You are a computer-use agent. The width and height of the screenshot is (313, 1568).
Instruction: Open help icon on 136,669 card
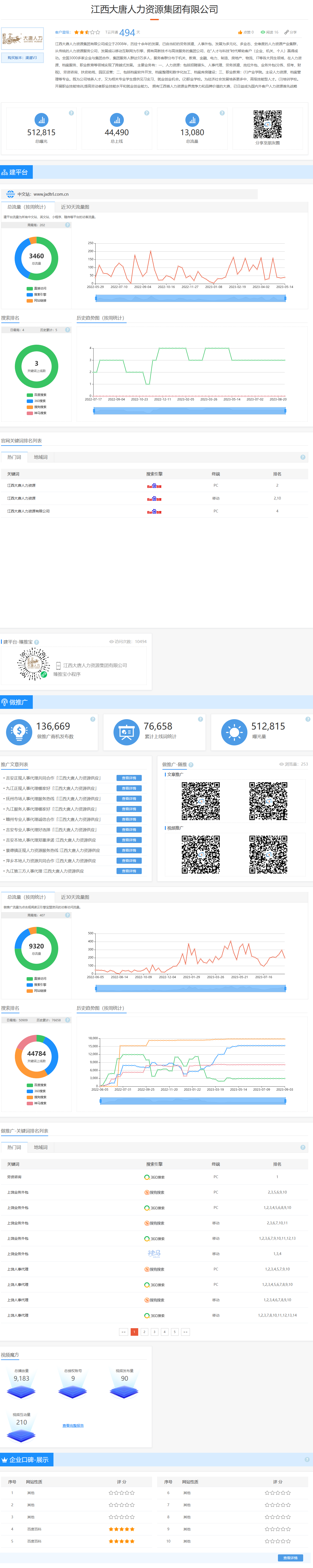point(93,719)
